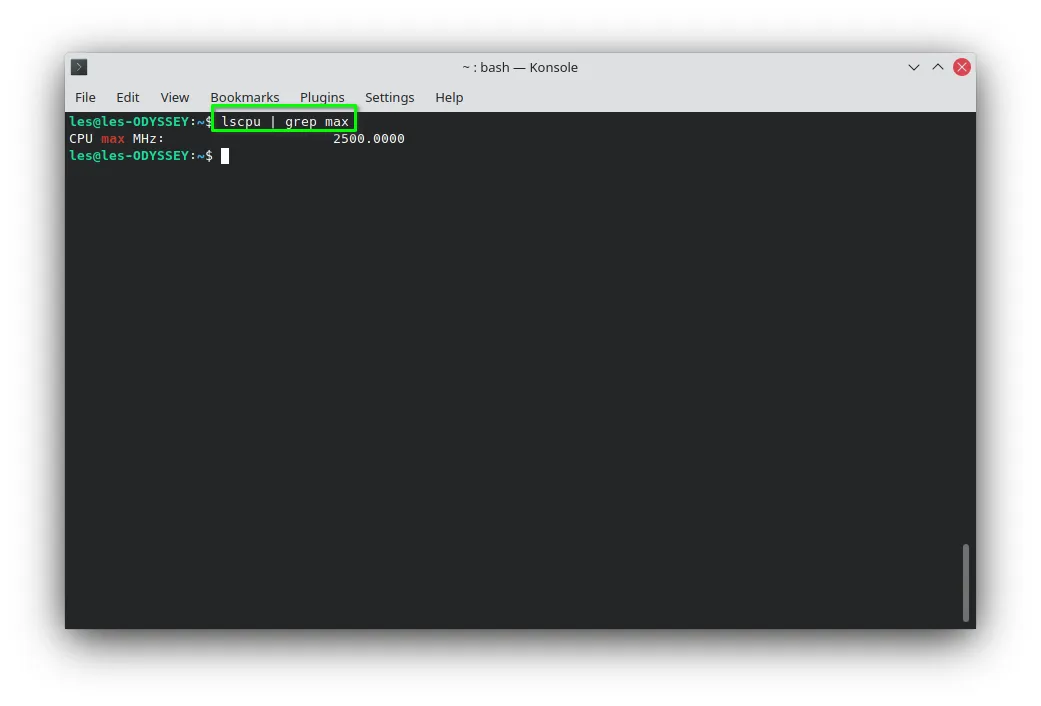Click the terminal scrollbar handle
The width and height of the screenshot is (1041, 706).
965,582
